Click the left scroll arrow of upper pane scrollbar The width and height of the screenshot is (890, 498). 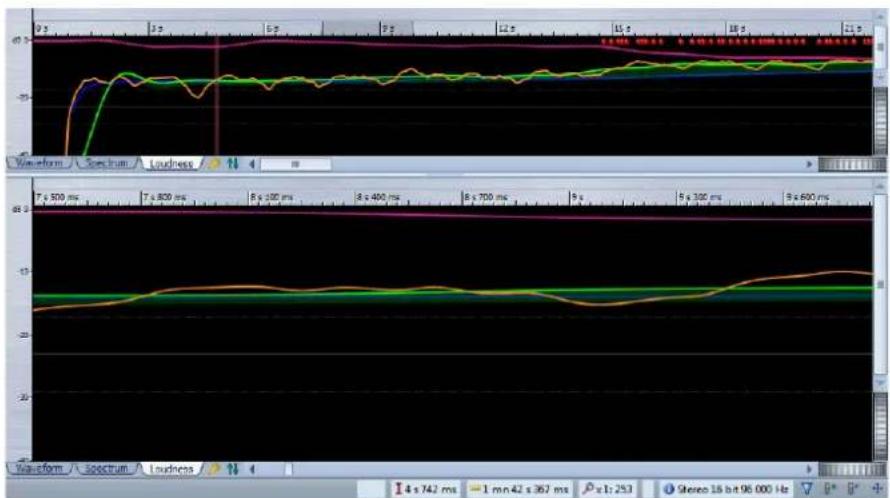click(x=252, y=164)
